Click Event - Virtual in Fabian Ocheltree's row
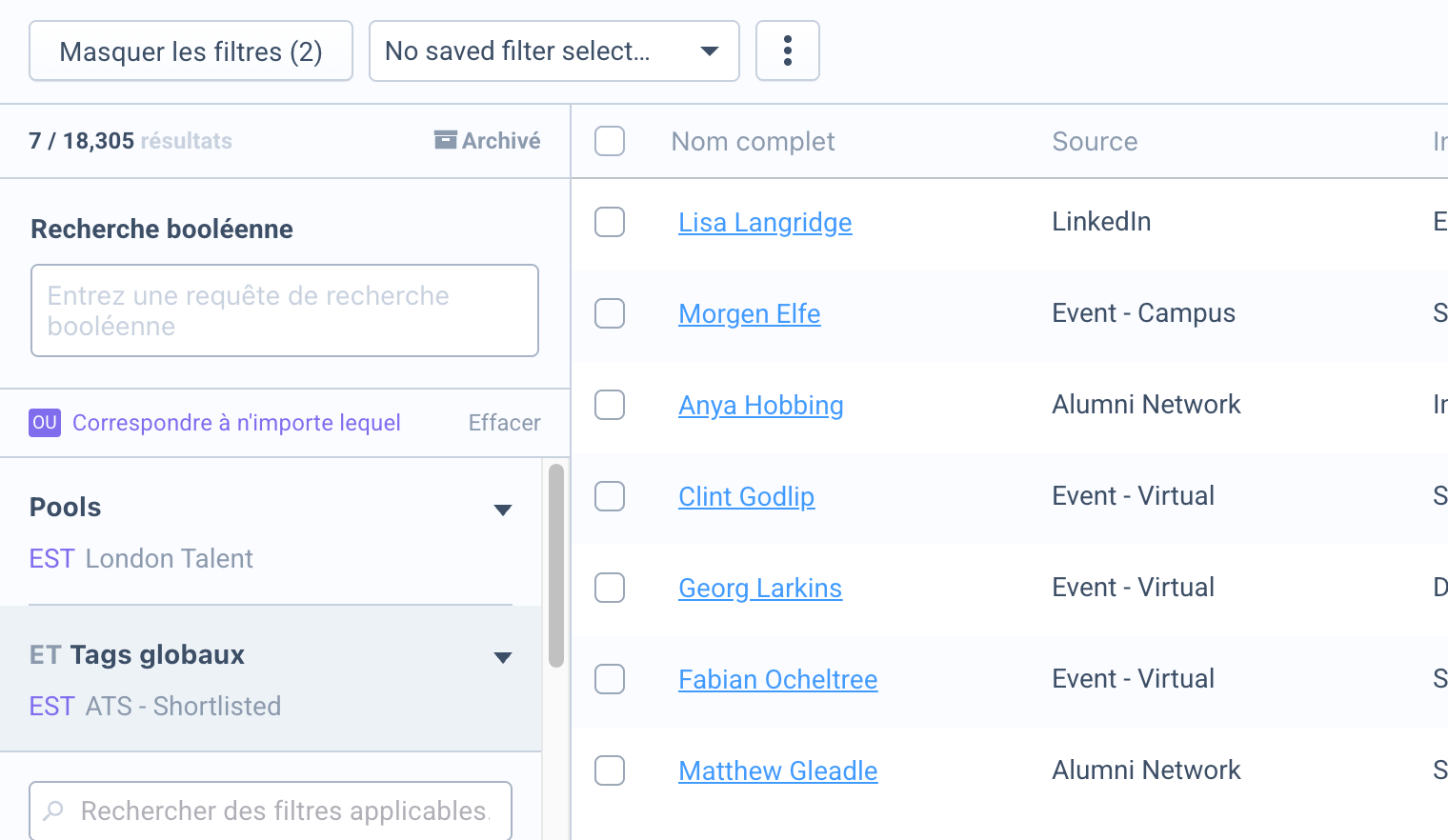1448x840 pixels. click(x=1133, y=678)
